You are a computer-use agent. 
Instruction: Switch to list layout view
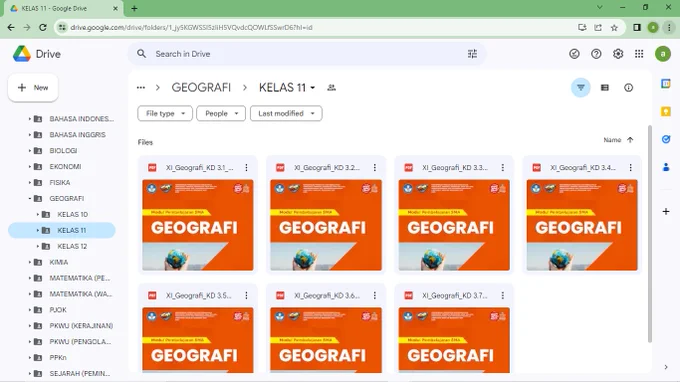click(x=605, y=88)
